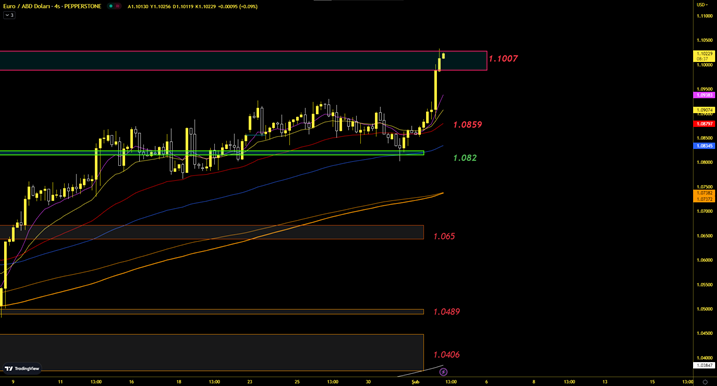Select the magenta moving average price tag

[704, 95]
